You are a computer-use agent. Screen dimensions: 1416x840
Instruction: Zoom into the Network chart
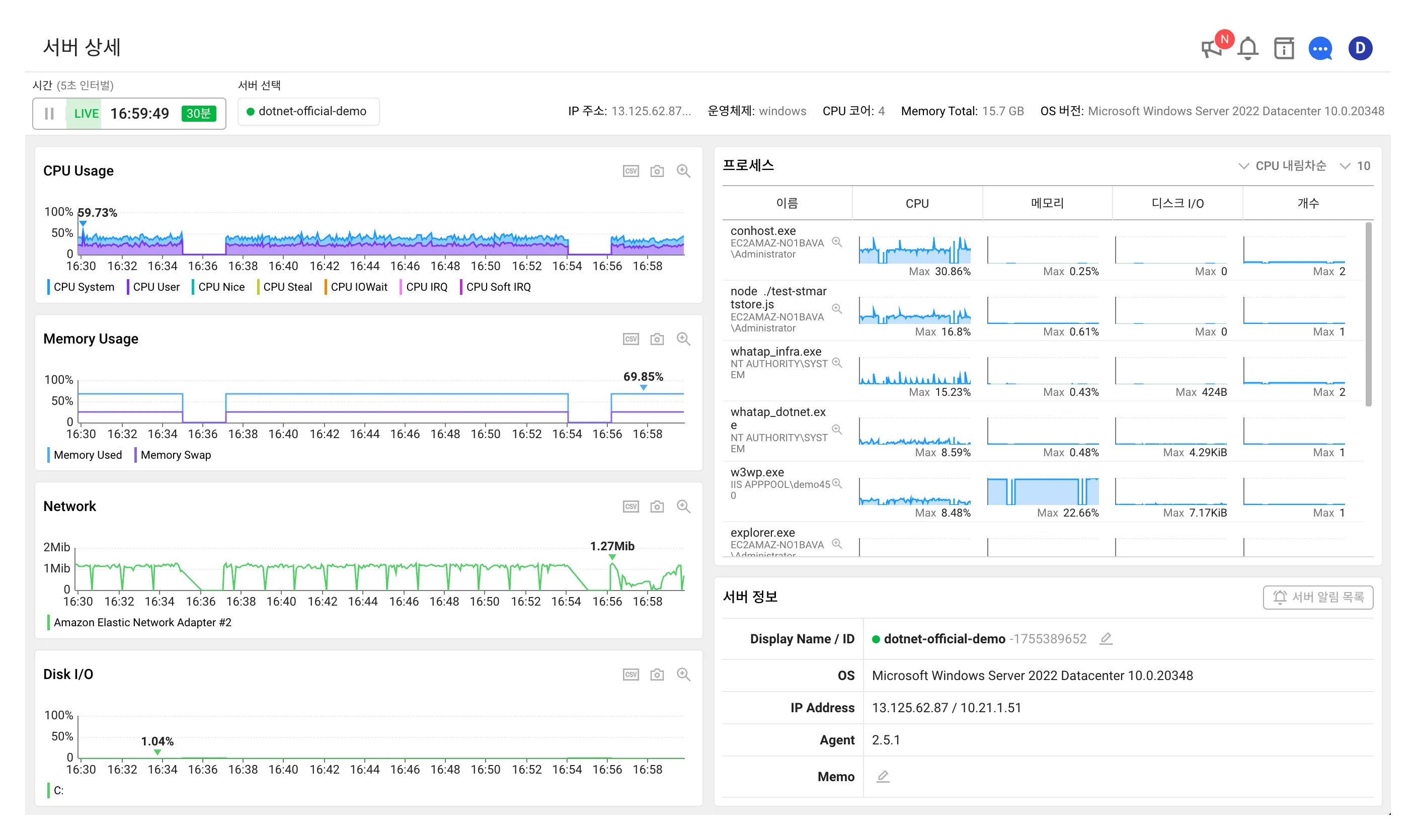point(683,507)
